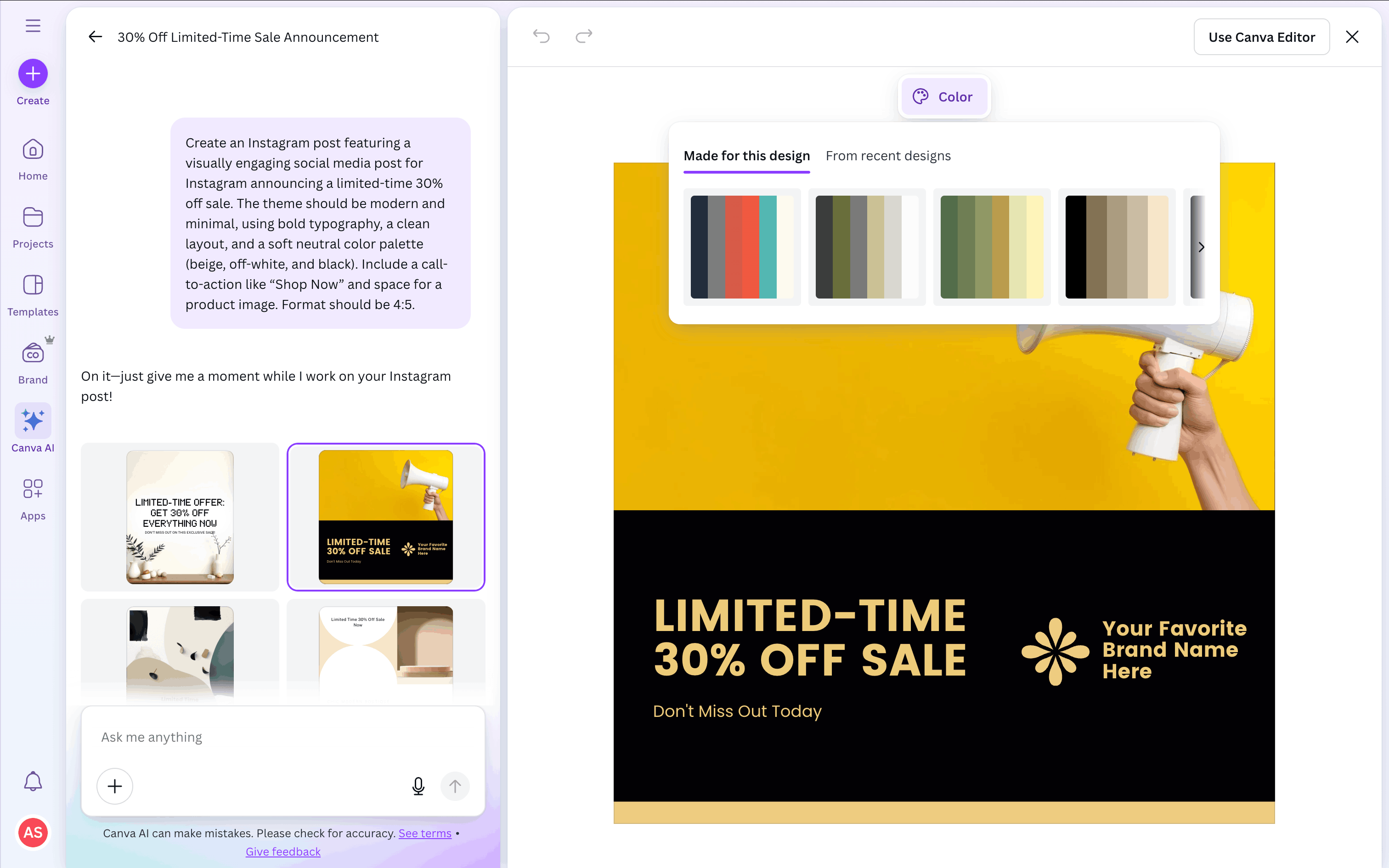Toggle the Color palette button
Screen dimensions: 1389x868
tap(943, 97)
